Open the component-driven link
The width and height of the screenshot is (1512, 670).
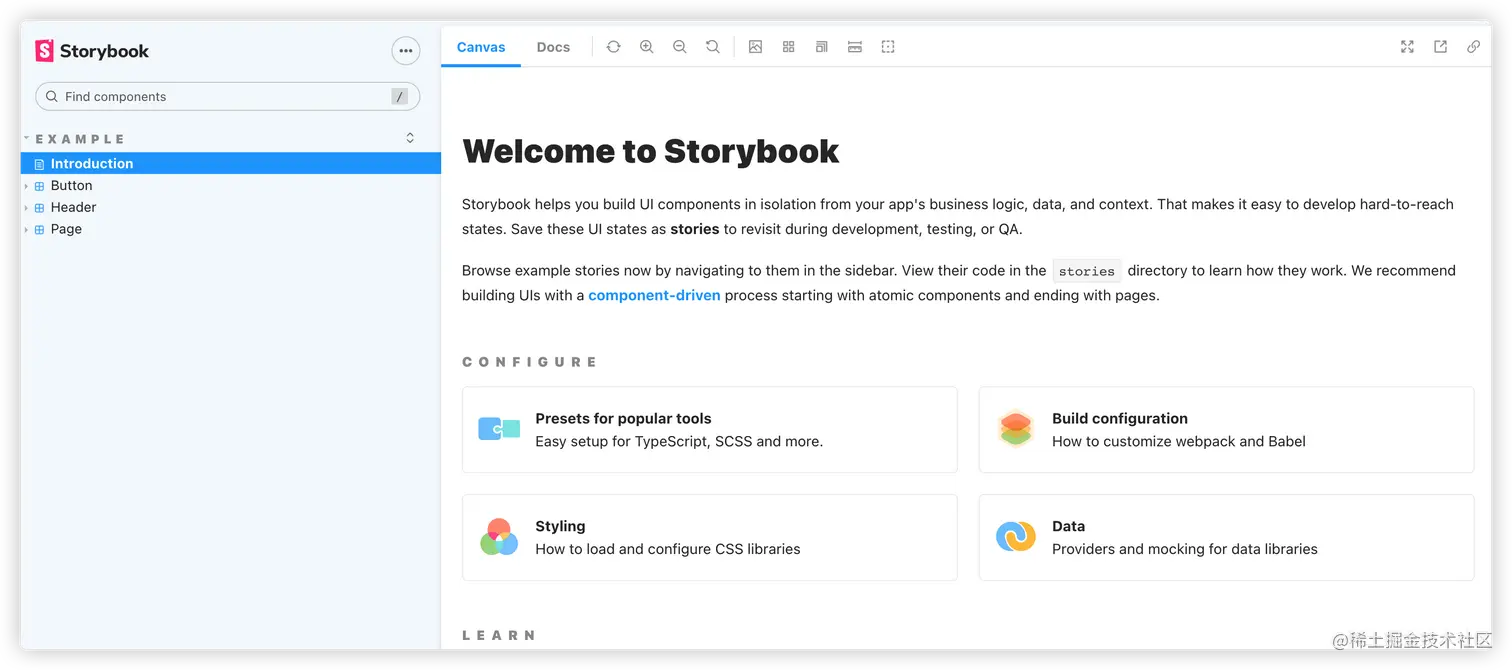(x=654, y=296)
